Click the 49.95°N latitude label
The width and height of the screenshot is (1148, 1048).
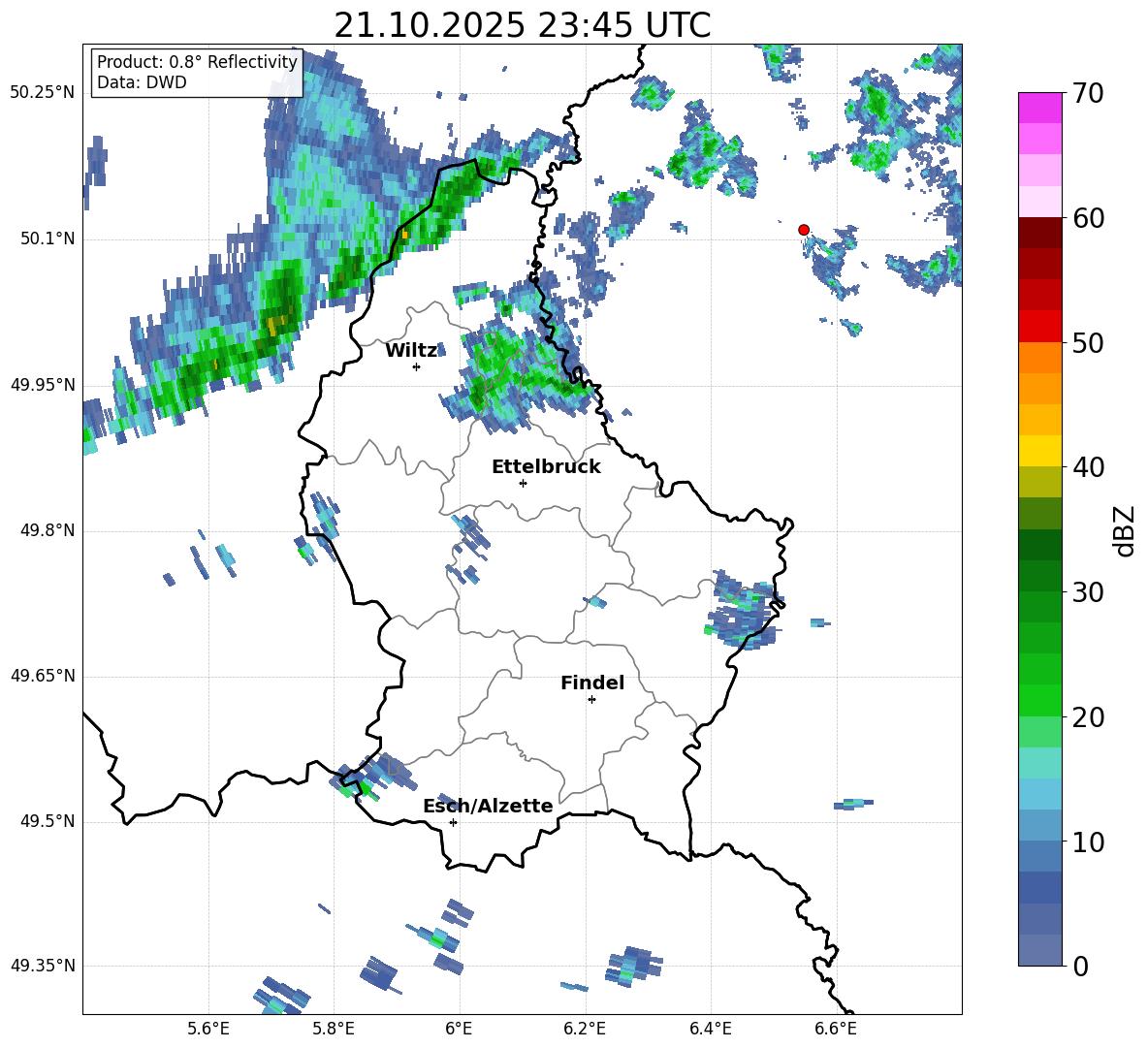42,386
